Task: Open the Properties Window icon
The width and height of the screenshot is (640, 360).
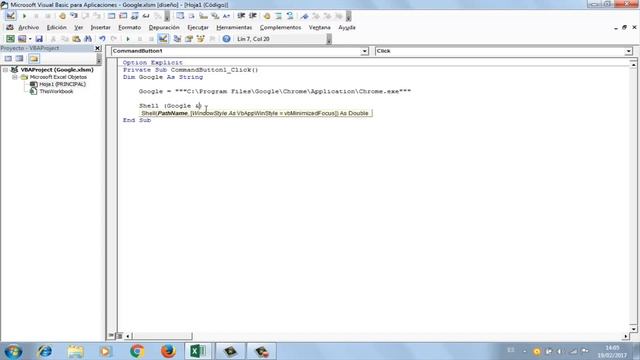Action: coord(189,39)
